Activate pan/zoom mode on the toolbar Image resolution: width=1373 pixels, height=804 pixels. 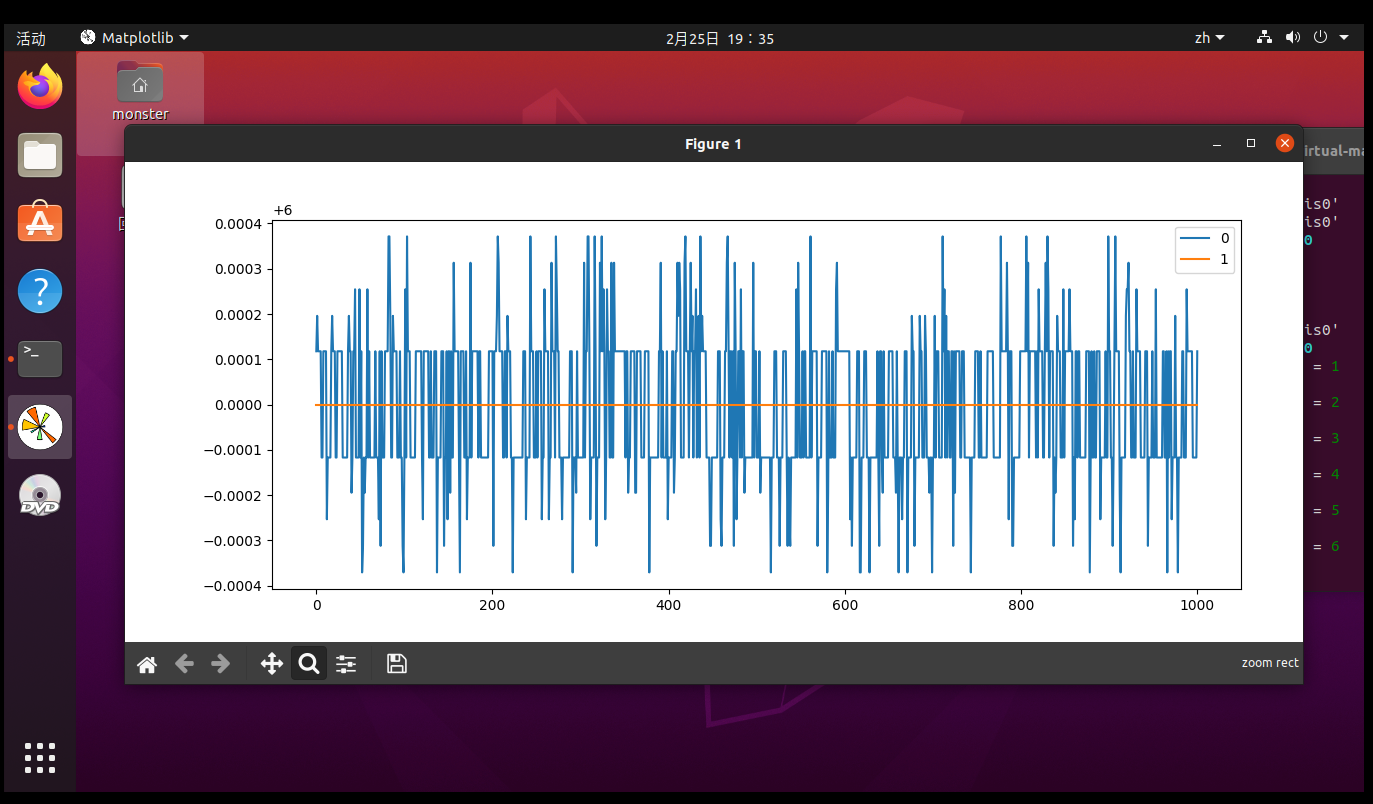point(271,663)
